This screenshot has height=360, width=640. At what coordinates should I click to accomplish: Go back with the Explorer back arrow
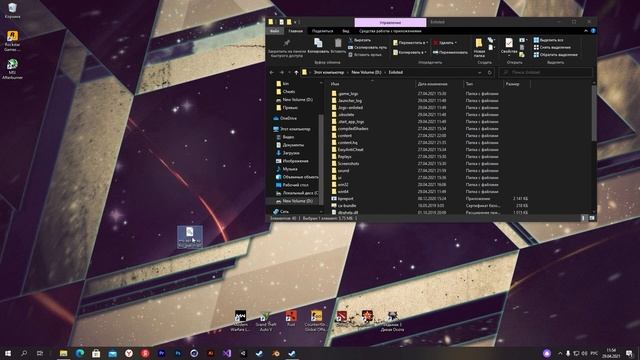coord(272,72)
